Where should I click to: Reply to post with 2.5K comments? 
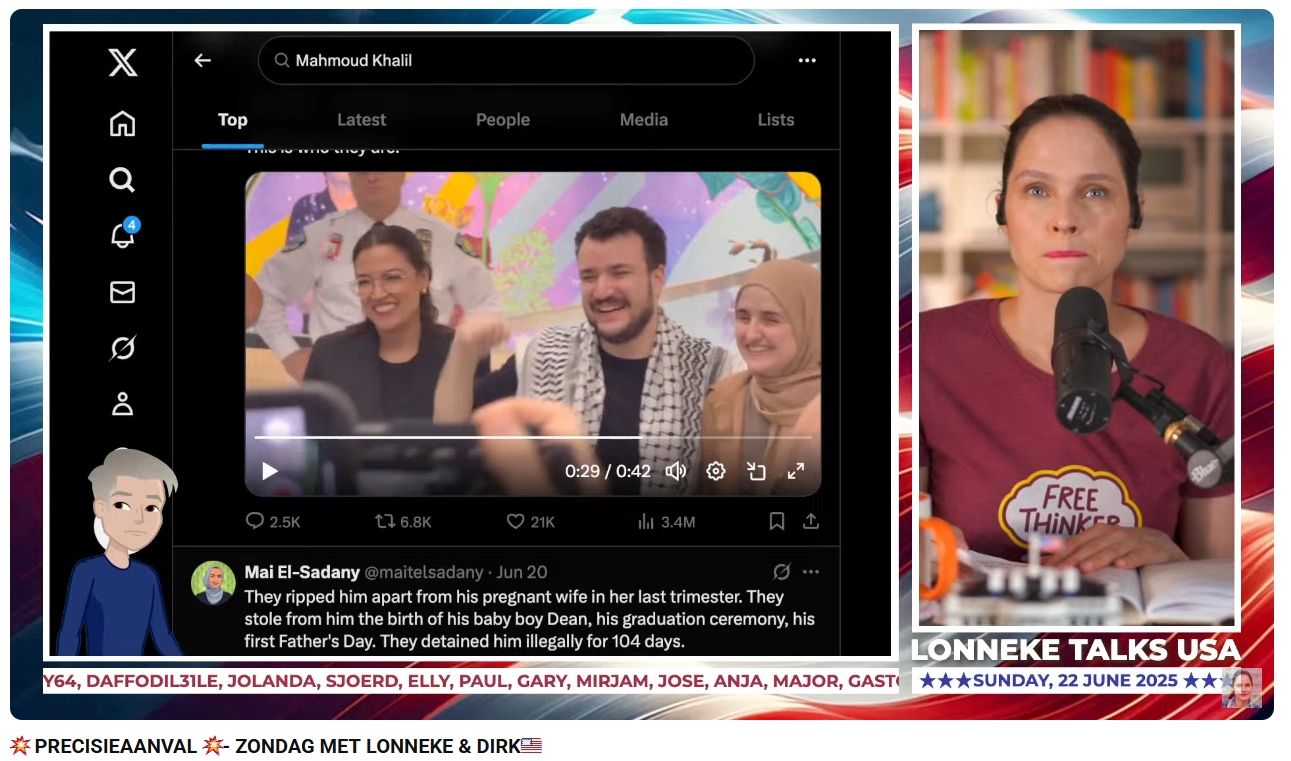(x=272, y=522)
